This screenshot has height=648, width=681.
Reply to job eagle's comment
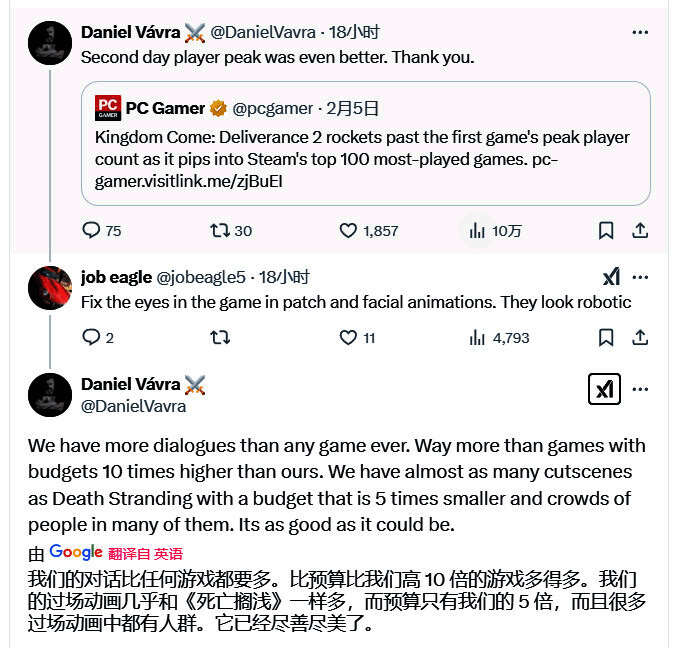click(98, 337)
